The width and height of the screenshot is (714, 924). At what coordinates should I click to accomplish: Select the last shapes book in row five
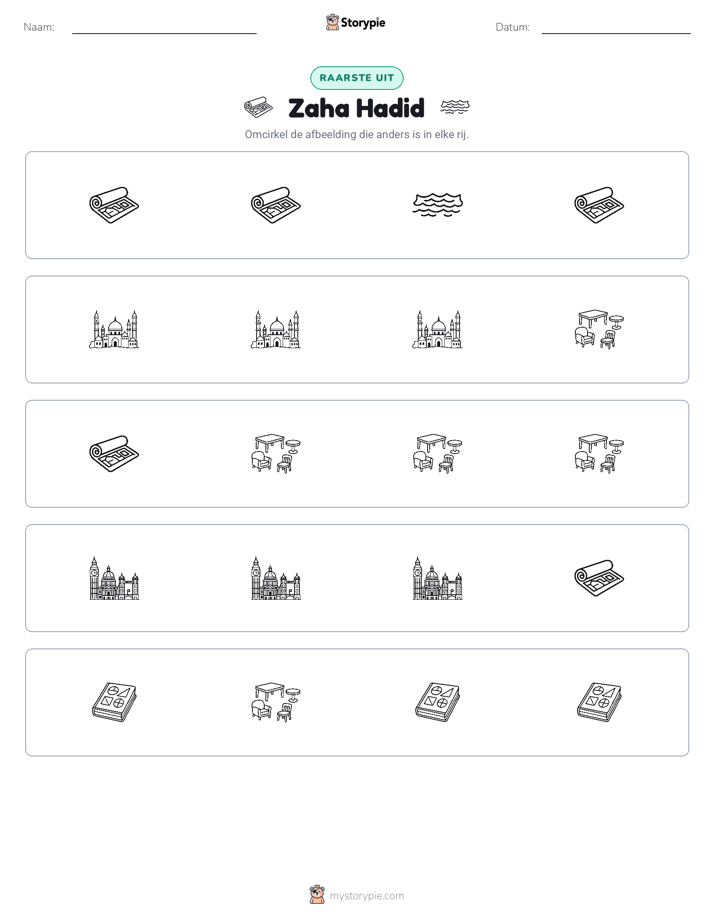tap(599, 702)
